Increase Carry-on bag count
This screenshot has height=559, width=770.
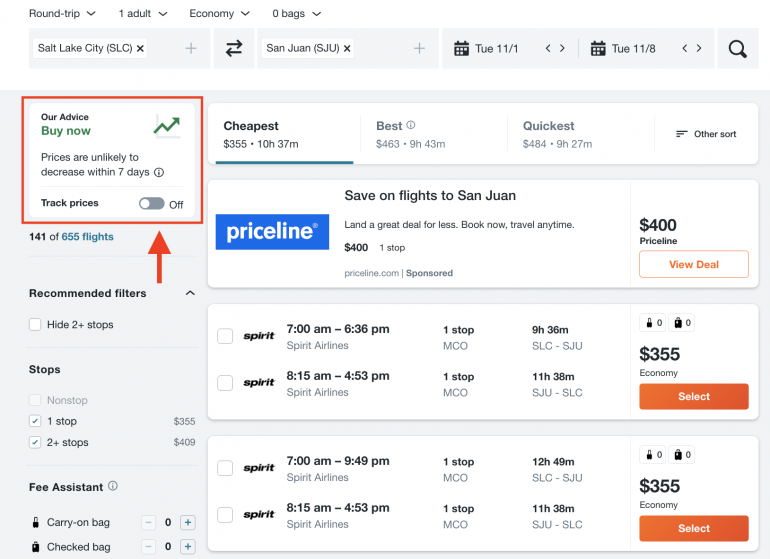[x=188, y=522]
